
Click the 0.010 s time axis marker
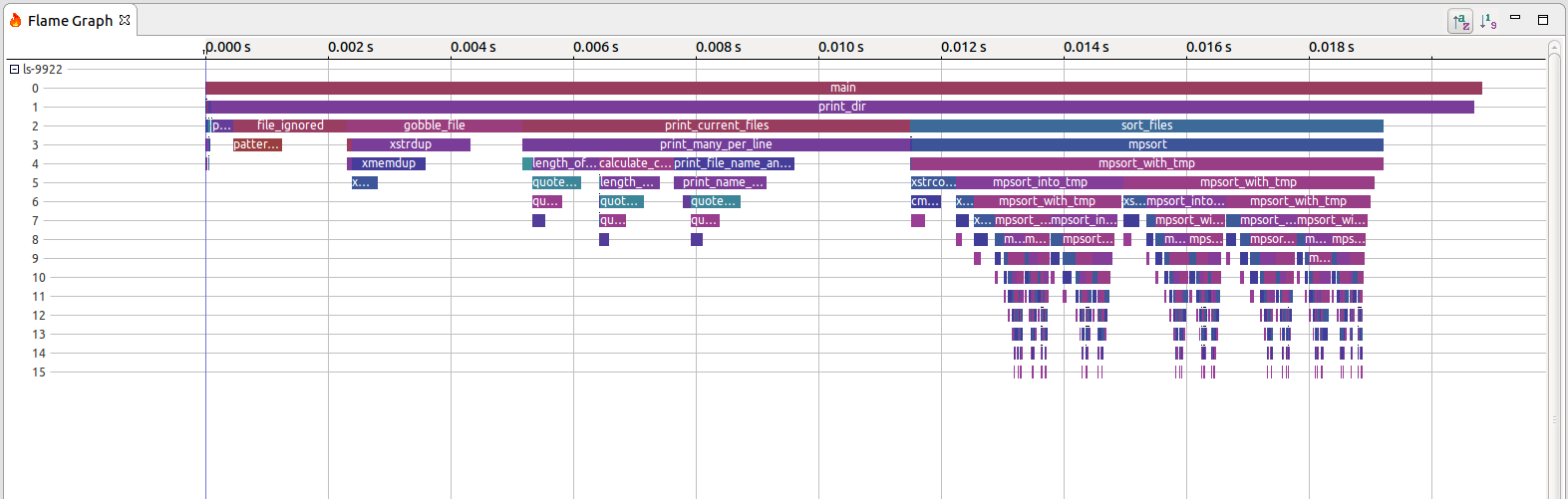tap(840, 47)
